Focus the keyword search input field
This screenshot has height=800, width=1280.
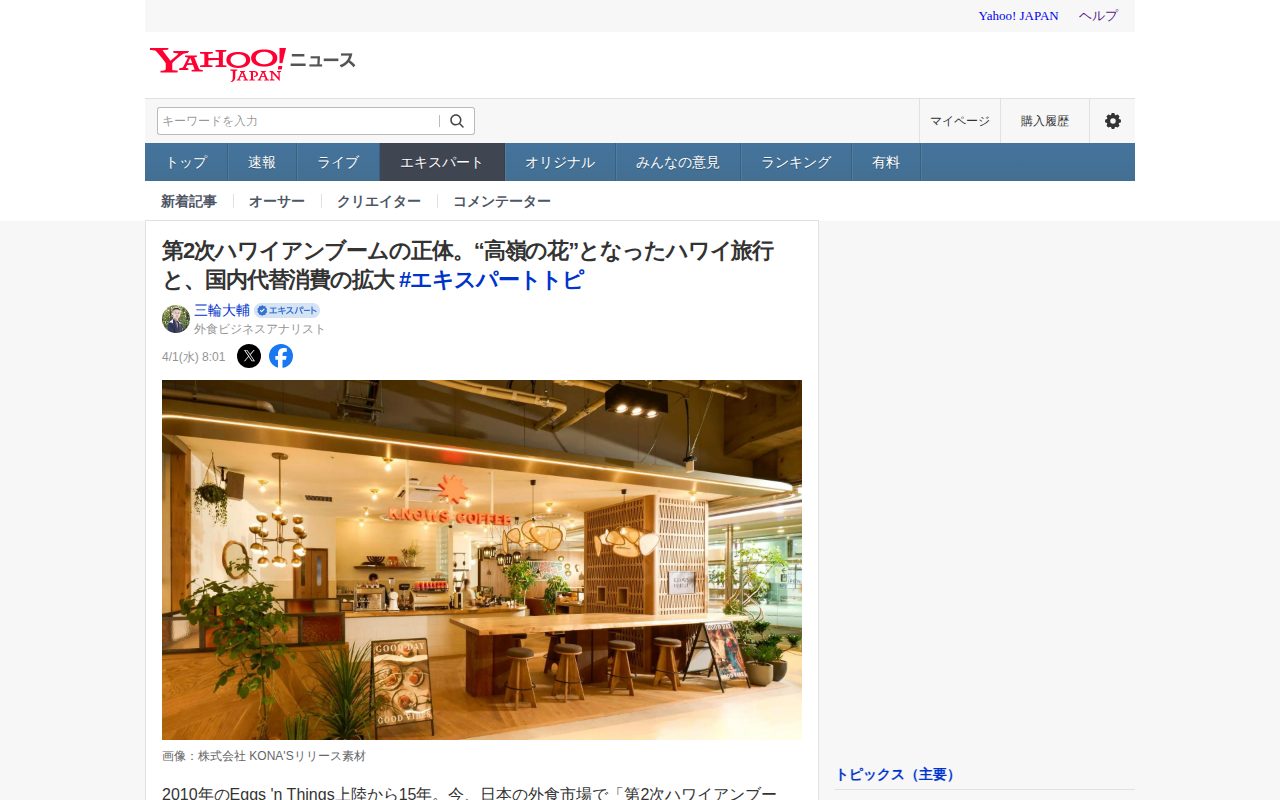(x=298, y=121)
